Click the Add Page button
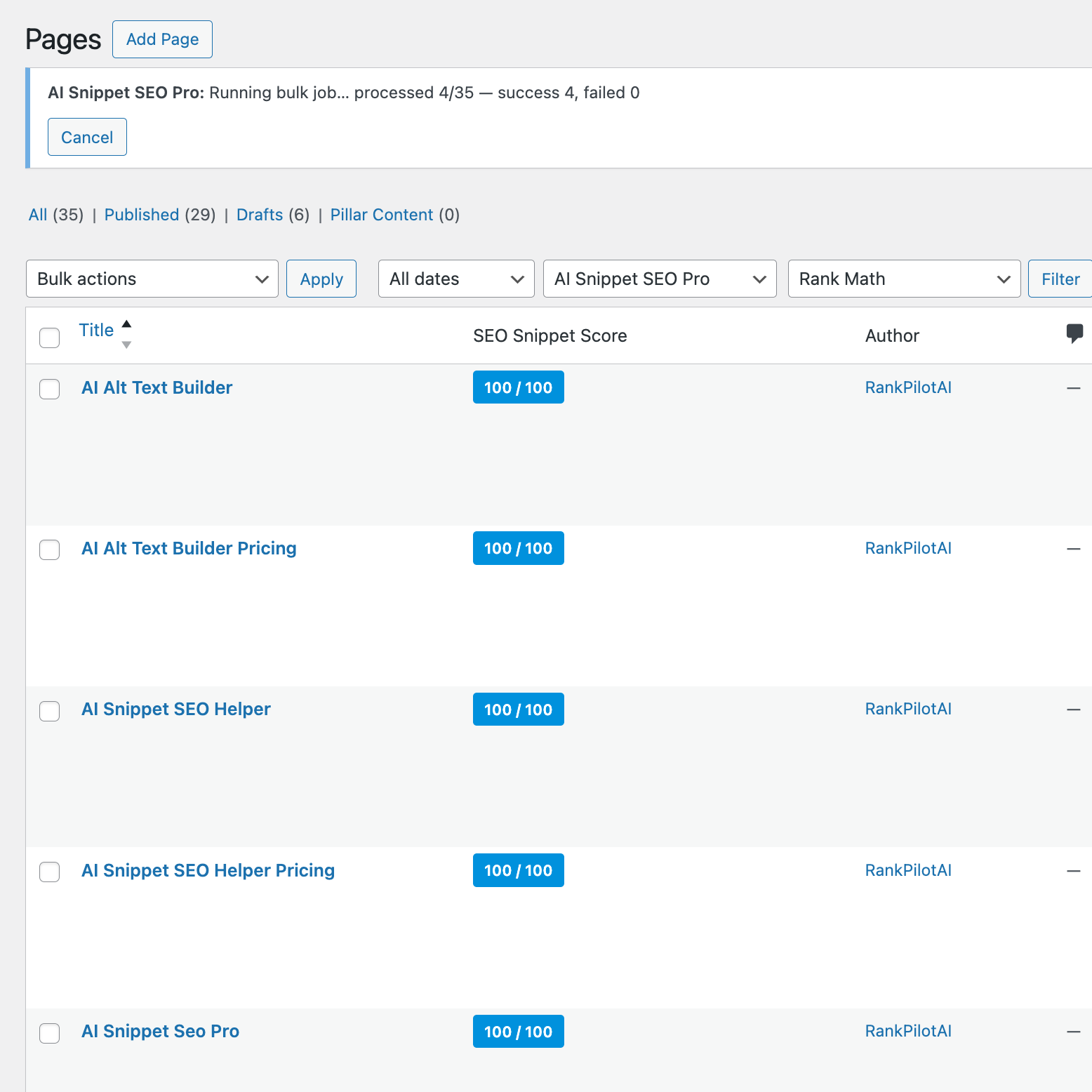Screen dimensions: 1092x1092 pos(162,39)
